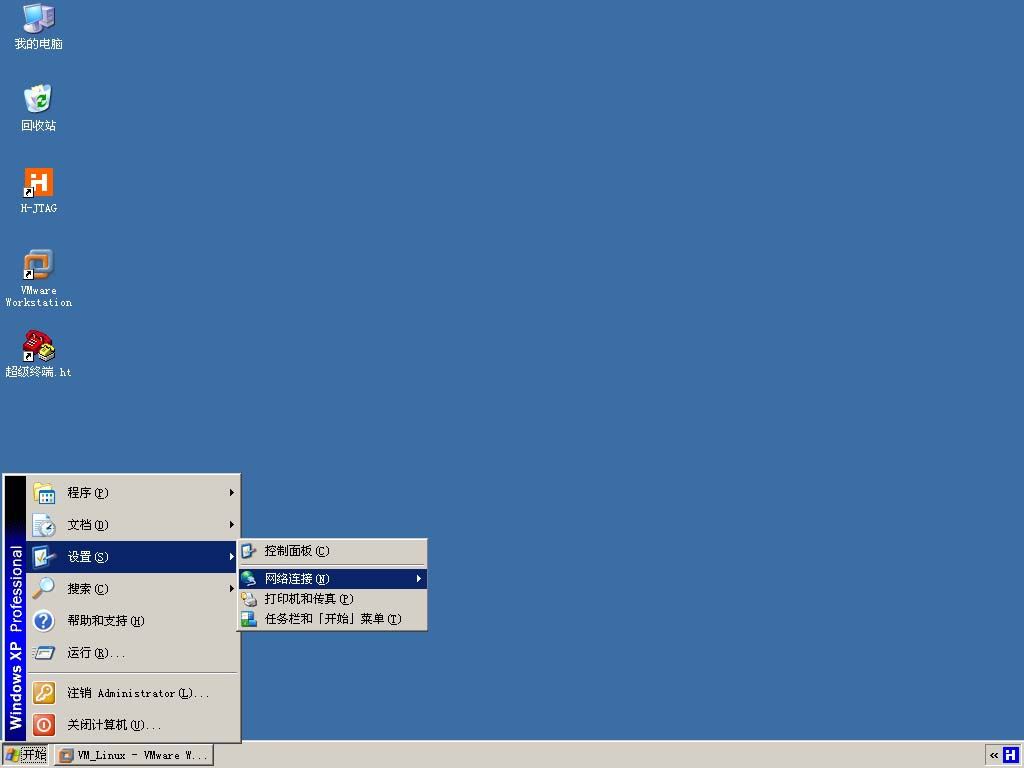Open 任务栏和「开始」菜单(T) entry

tap(332, 619)
